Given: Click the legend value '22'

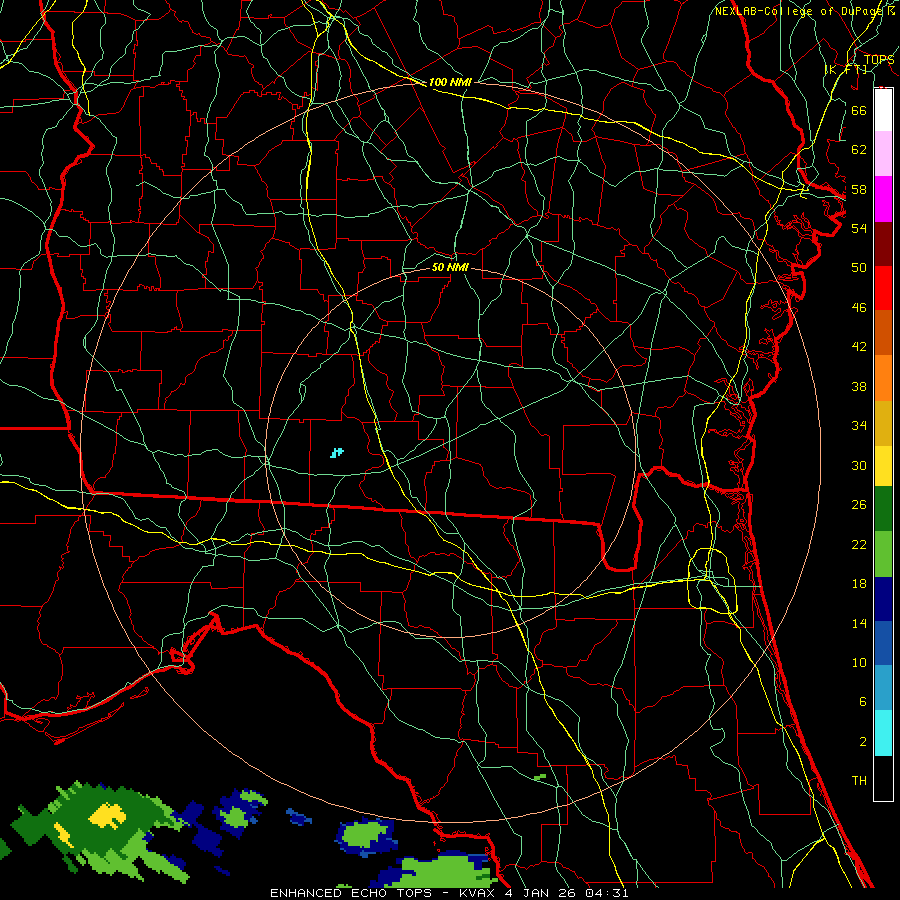Looking at the screenshot, I should pyautogui.click(x=859, y=544).
